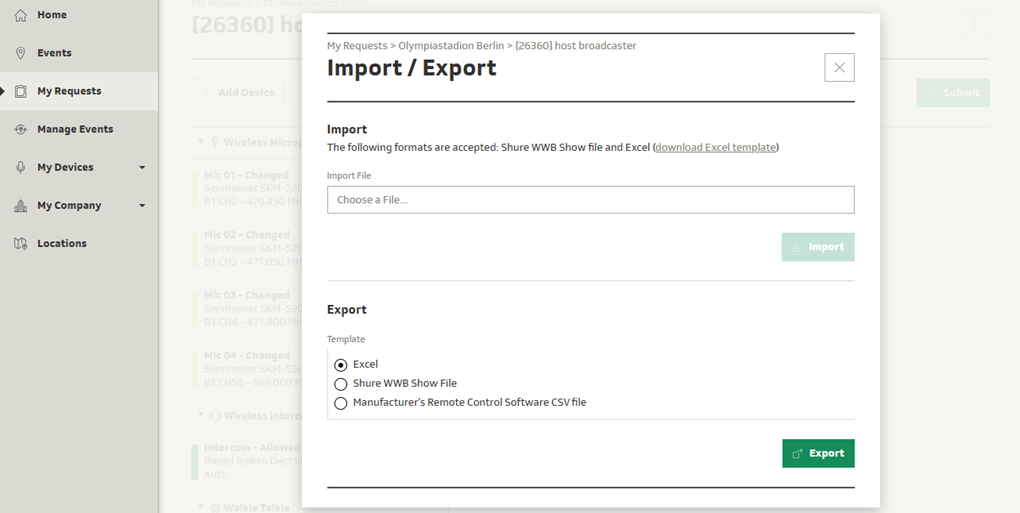Click the My Company building icon
1020x513 pixels.
click(20, 205)
